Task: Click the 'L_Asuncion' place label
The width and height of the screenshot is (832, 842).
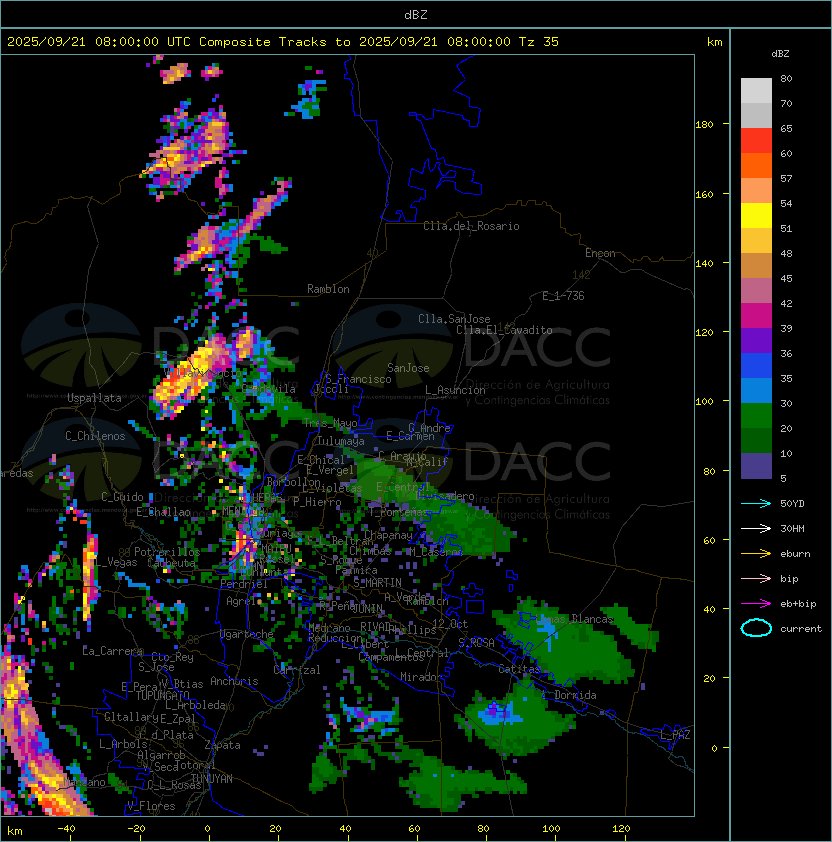Action: point(455,390)
